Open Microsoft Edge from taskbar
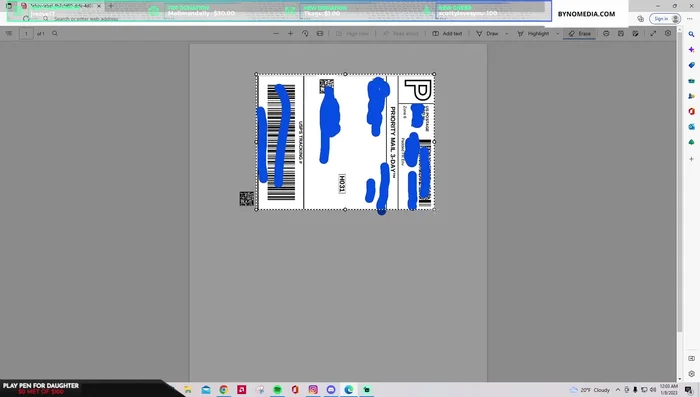Viewport: 700px width, 397px height. (349, 390)
